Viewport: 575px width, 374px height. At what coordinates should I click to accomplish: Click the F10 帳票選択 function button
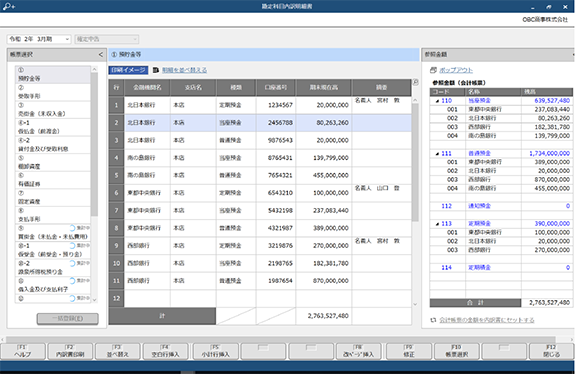tap(457, 351)
